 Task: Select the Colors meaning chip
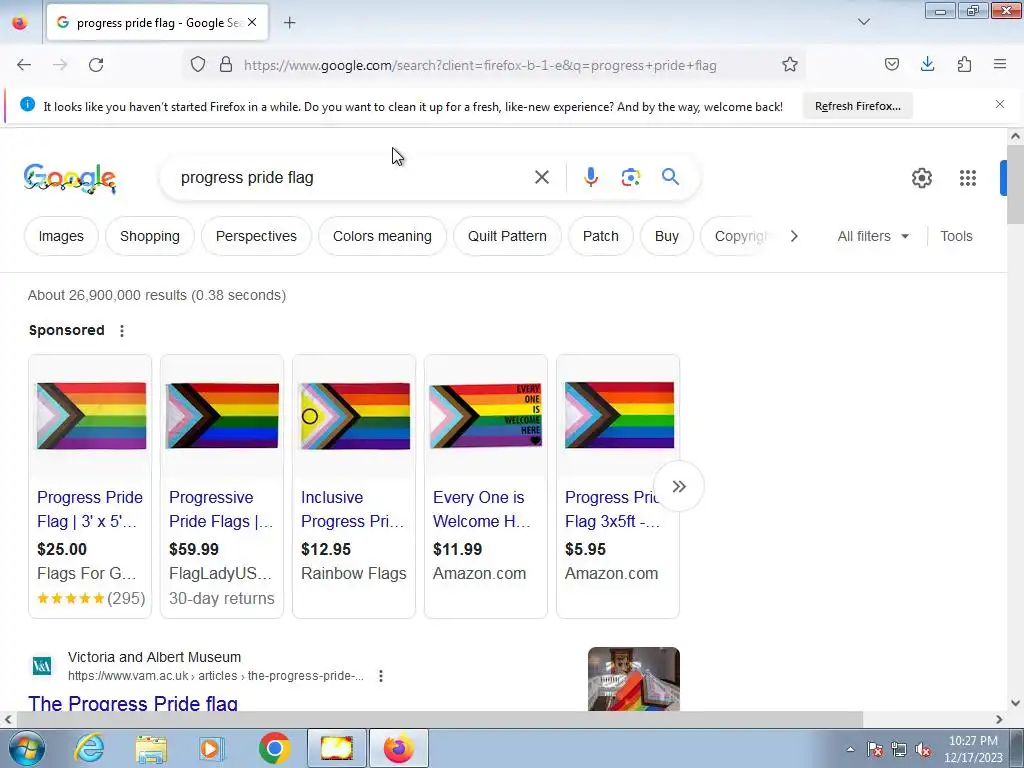tap(382, 236)
